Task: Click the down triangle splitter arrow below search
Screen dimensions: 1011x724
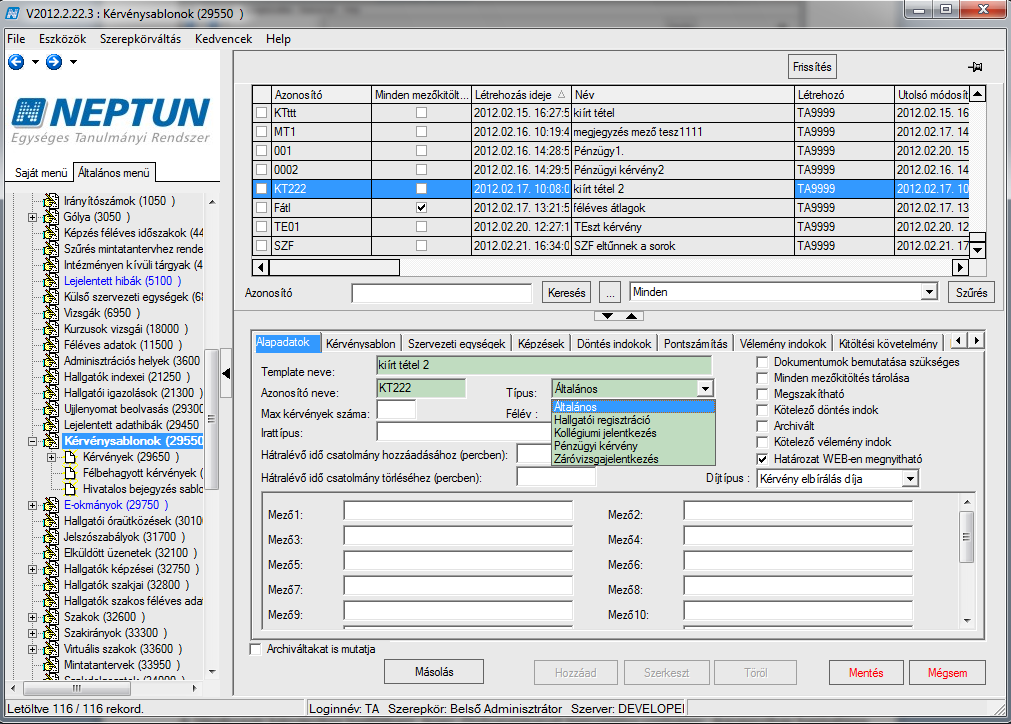Action: coord(607,316)
